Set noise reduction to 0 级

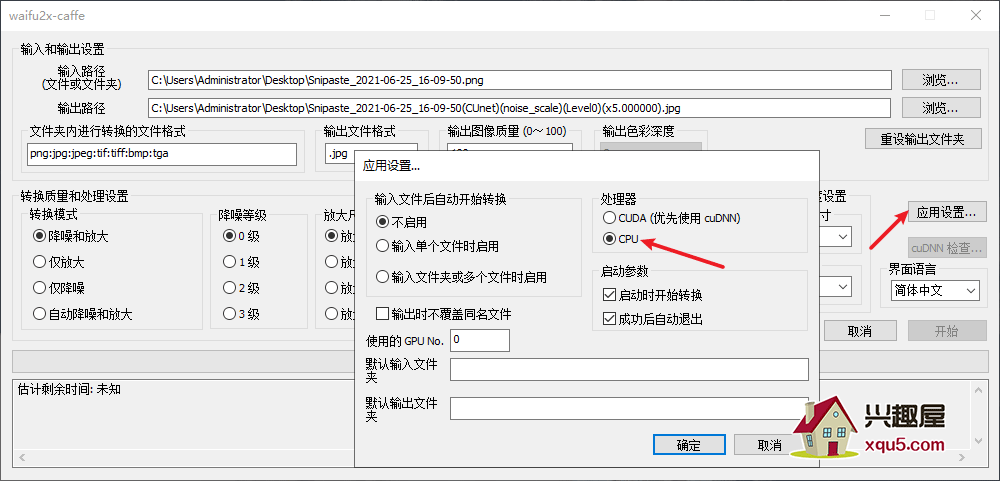241,237
